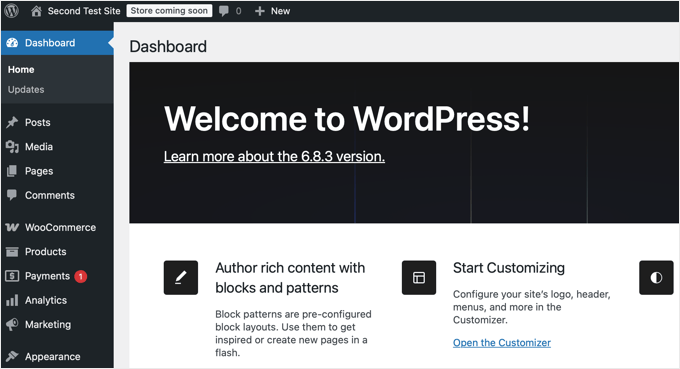The height and width of the screenshot is (369, 680).
Task: Click the Open the Customizer link
Action: pos(502,343)
